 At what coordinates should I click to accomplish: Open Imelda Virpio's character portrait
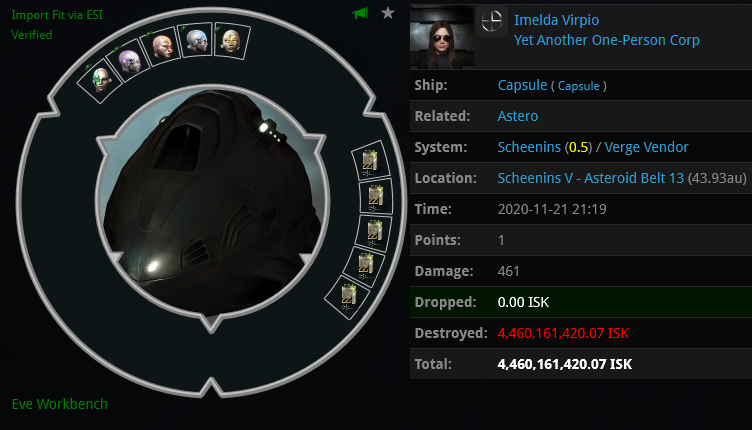pyautogui.click(x=442, y=37)
